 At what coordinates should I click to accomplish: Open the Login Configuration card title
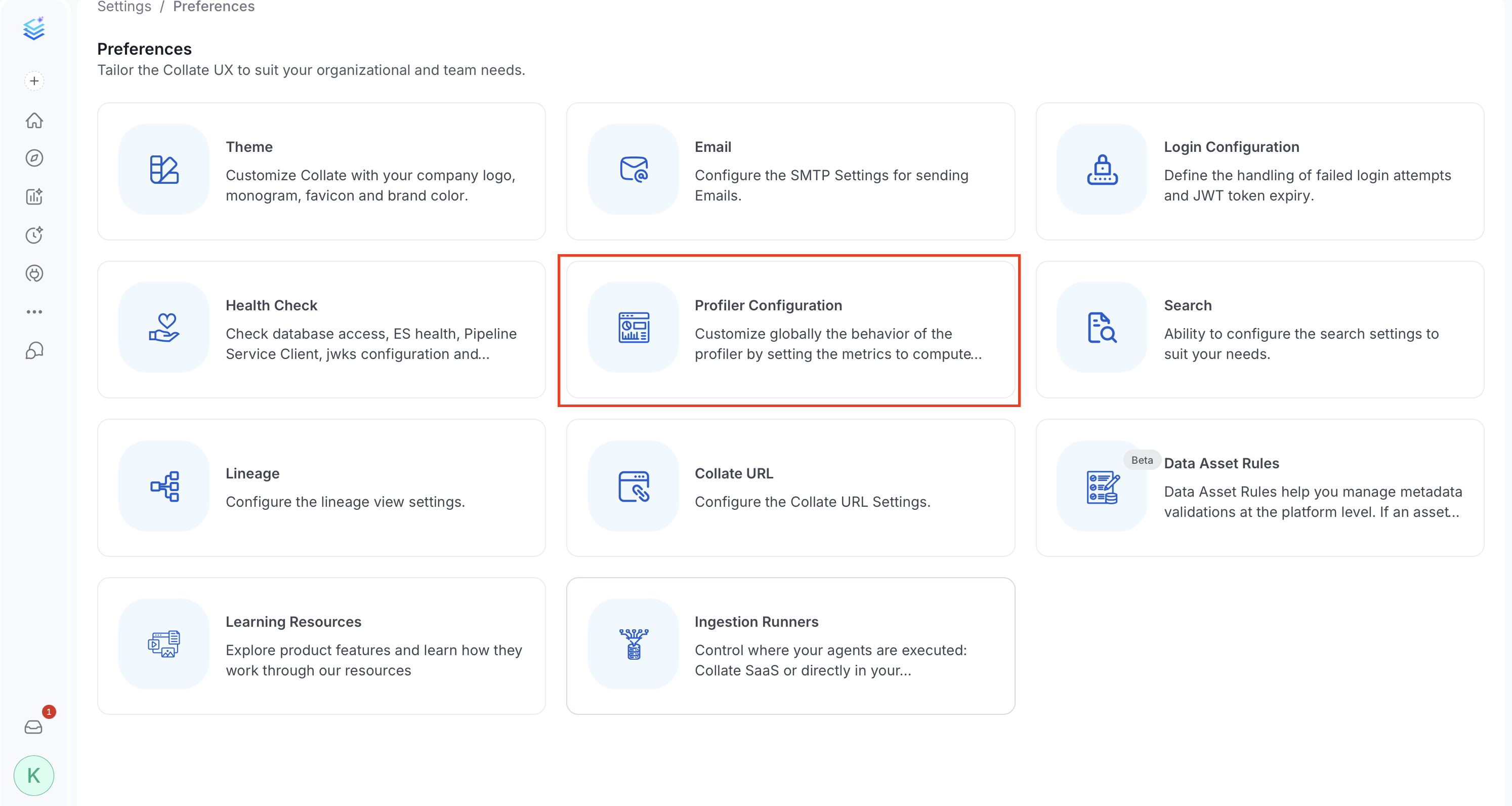coord(1232,147)
